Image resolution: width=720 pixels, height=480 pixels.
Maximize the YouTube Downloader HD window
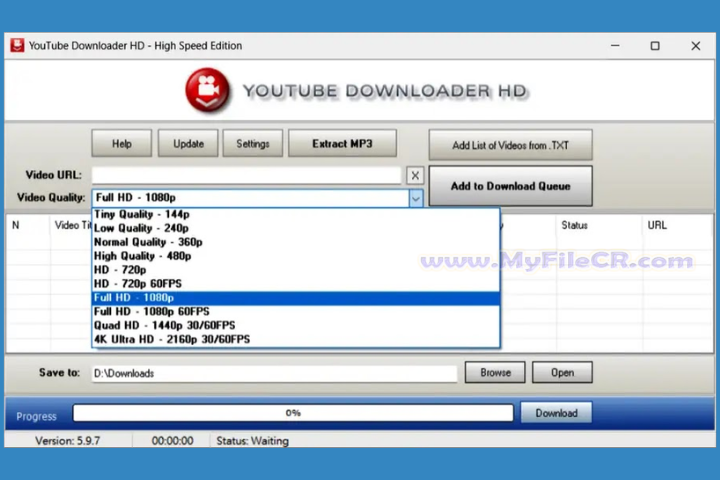pyautogui.click(x=655, y=45)
